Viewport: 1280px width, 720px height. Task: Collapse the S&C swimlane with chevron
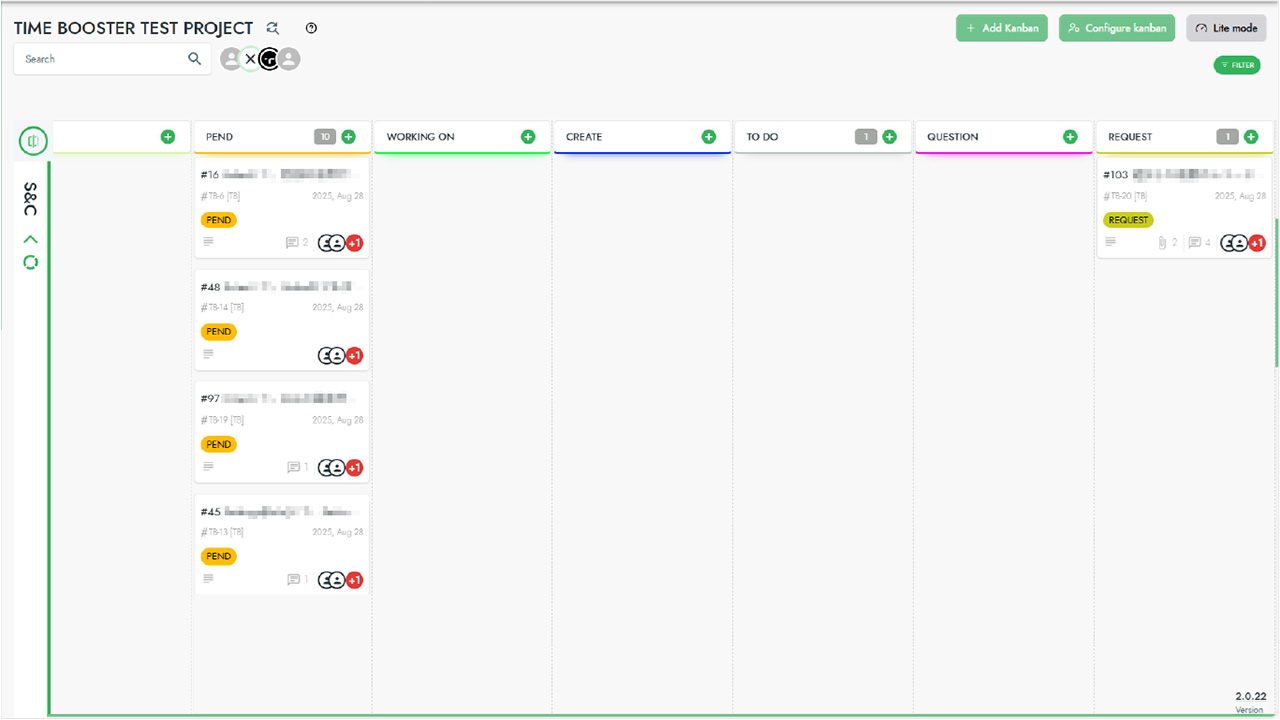coord(30,239)
